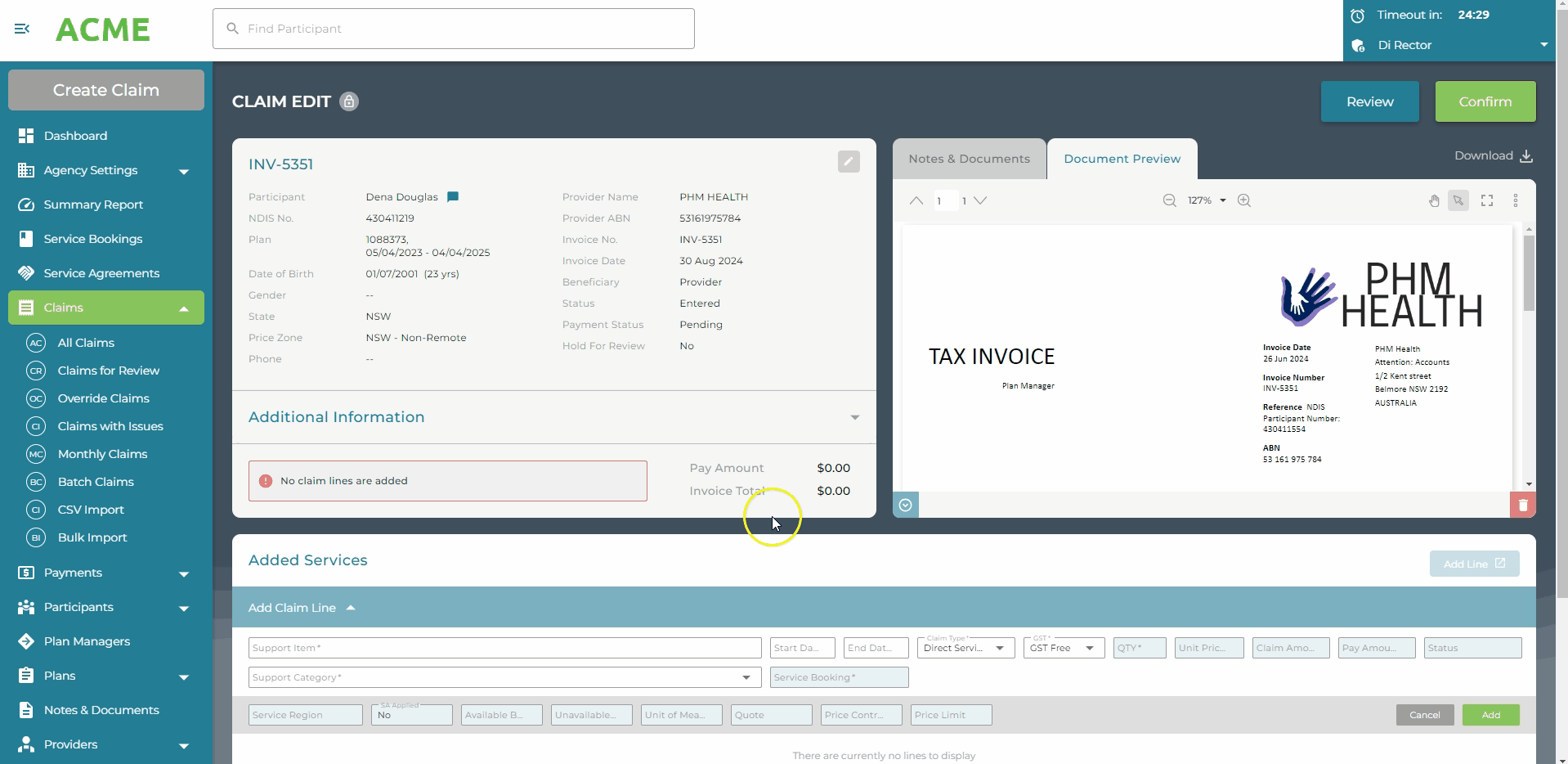Zoom in the document preview
The image size is (1568, 764).
(1244, 200)
